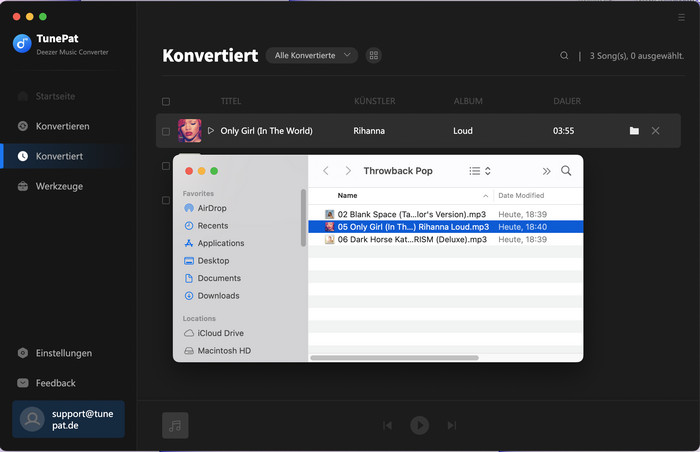This screenshot has height=452, width=700.
Task: Click the ALBUM column header
Action: (468, 101)
